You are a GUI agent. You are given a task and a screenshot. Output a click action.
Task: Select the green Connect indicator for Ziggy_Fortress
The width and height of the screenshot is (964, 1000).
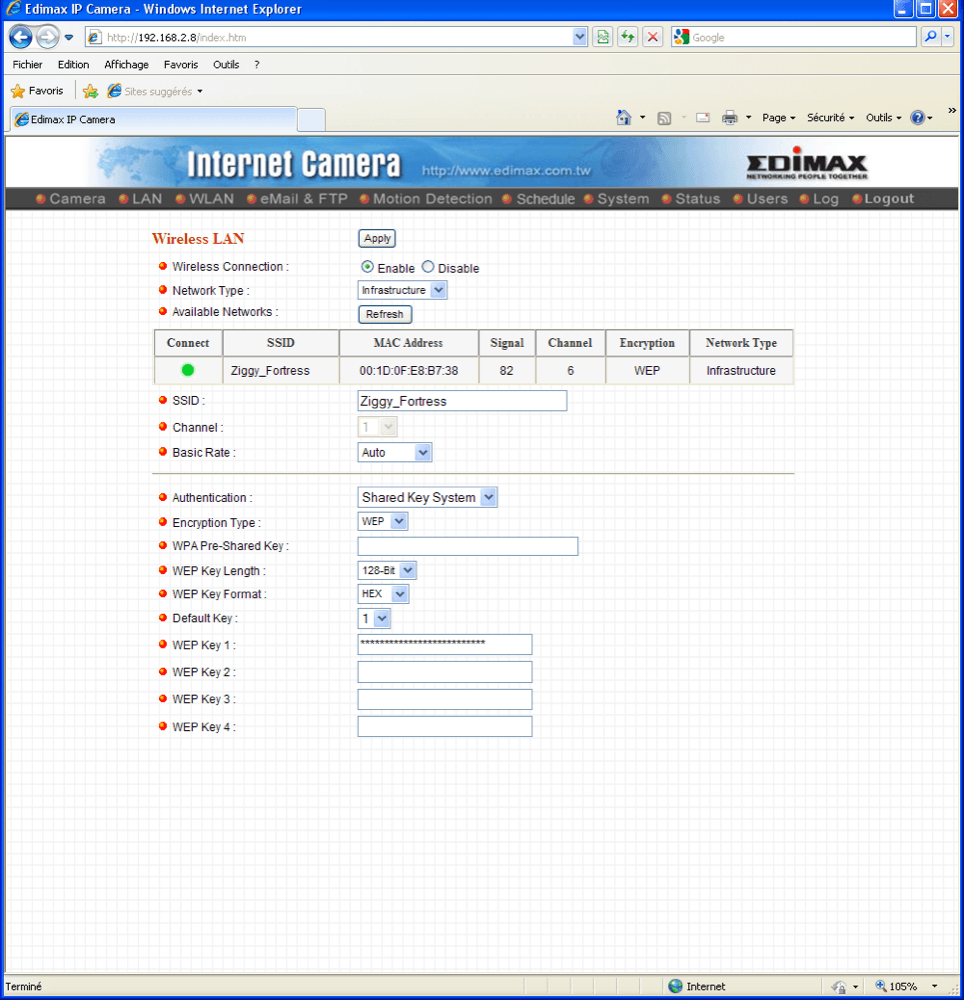pyautogui.click(x=187, y=370)
